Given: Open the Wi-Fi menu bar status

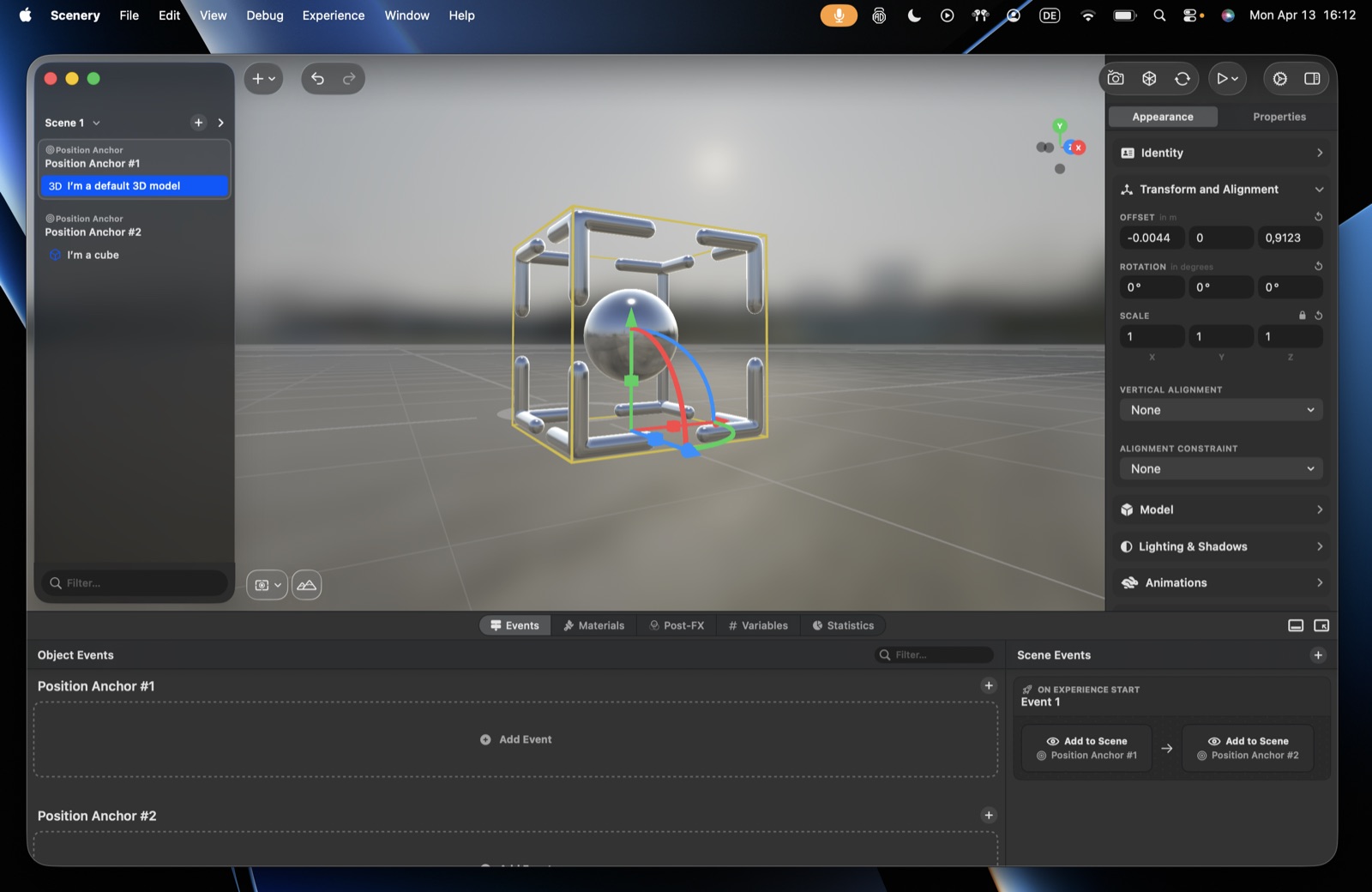Looking at the screenshot, I should tap(1087, 15).
